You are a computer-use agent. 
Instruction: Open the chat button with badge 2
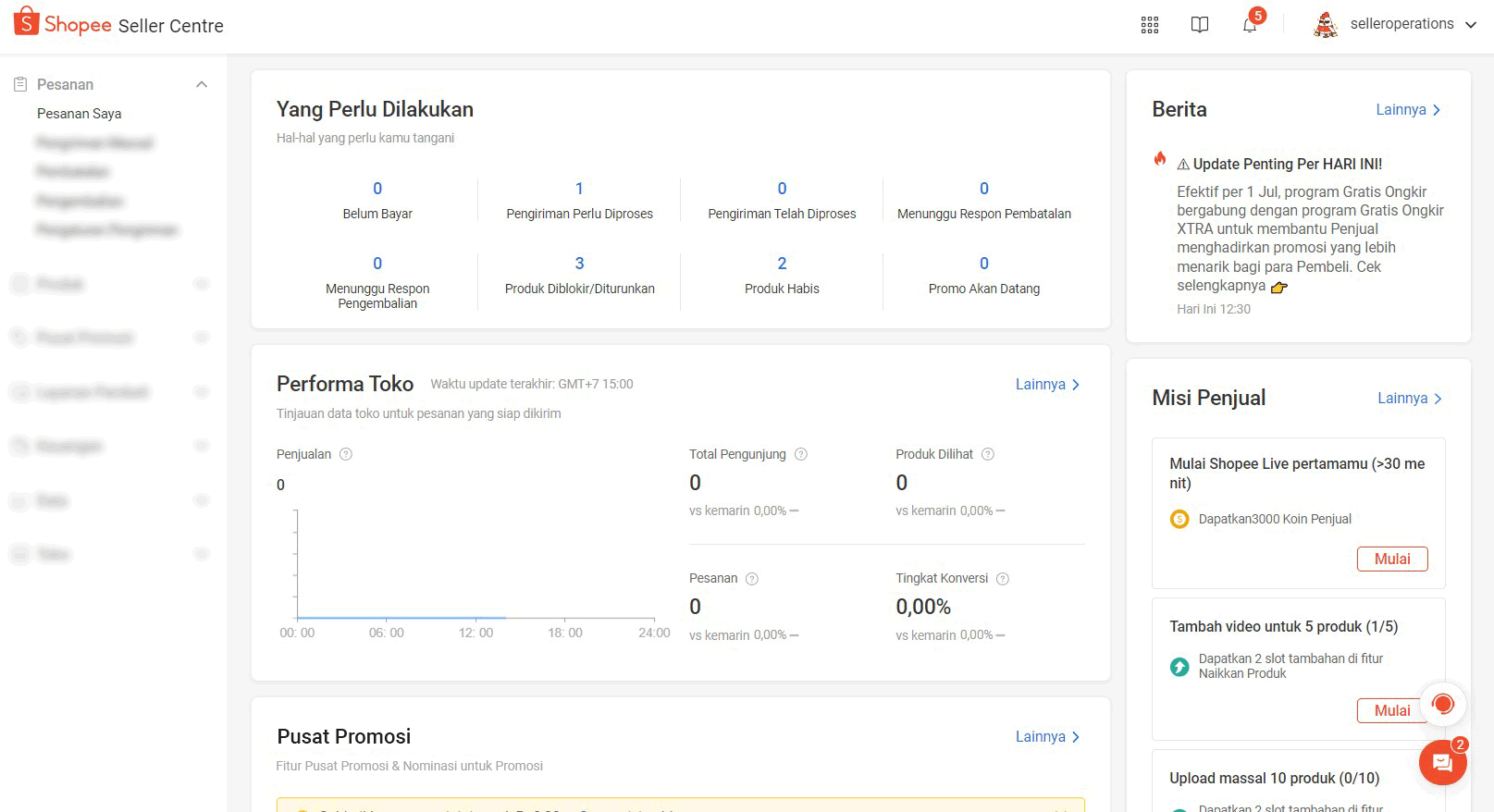coord(1443,763)
